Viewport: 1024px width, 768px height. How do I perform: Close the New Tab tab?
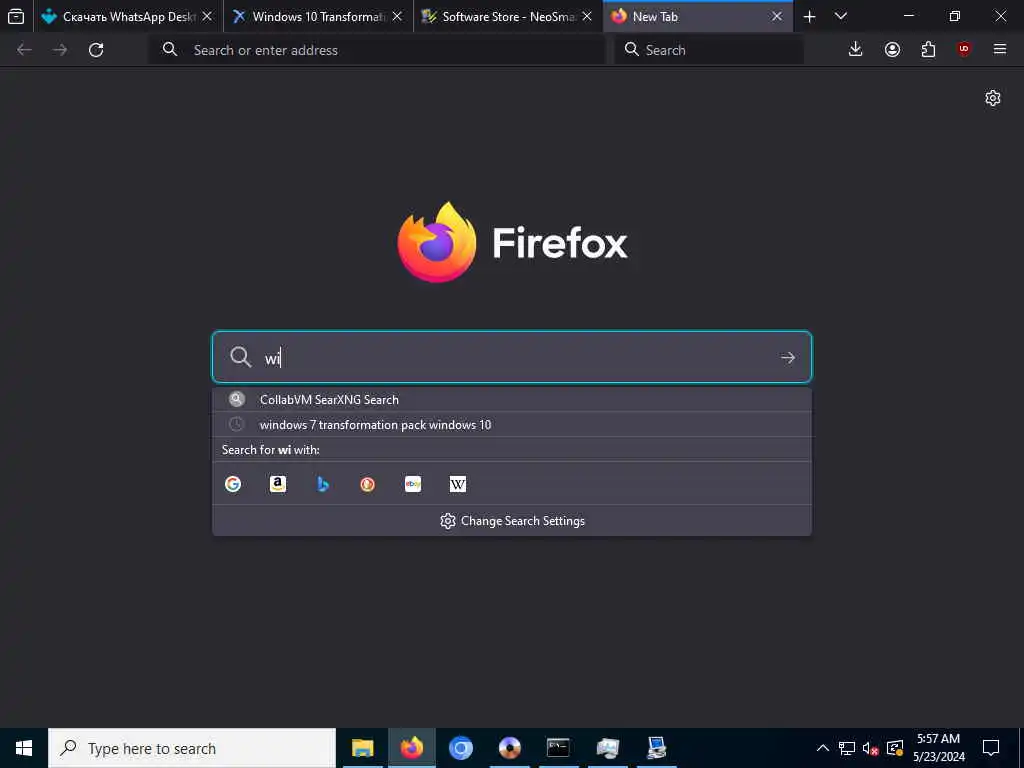tap(777, 16)
